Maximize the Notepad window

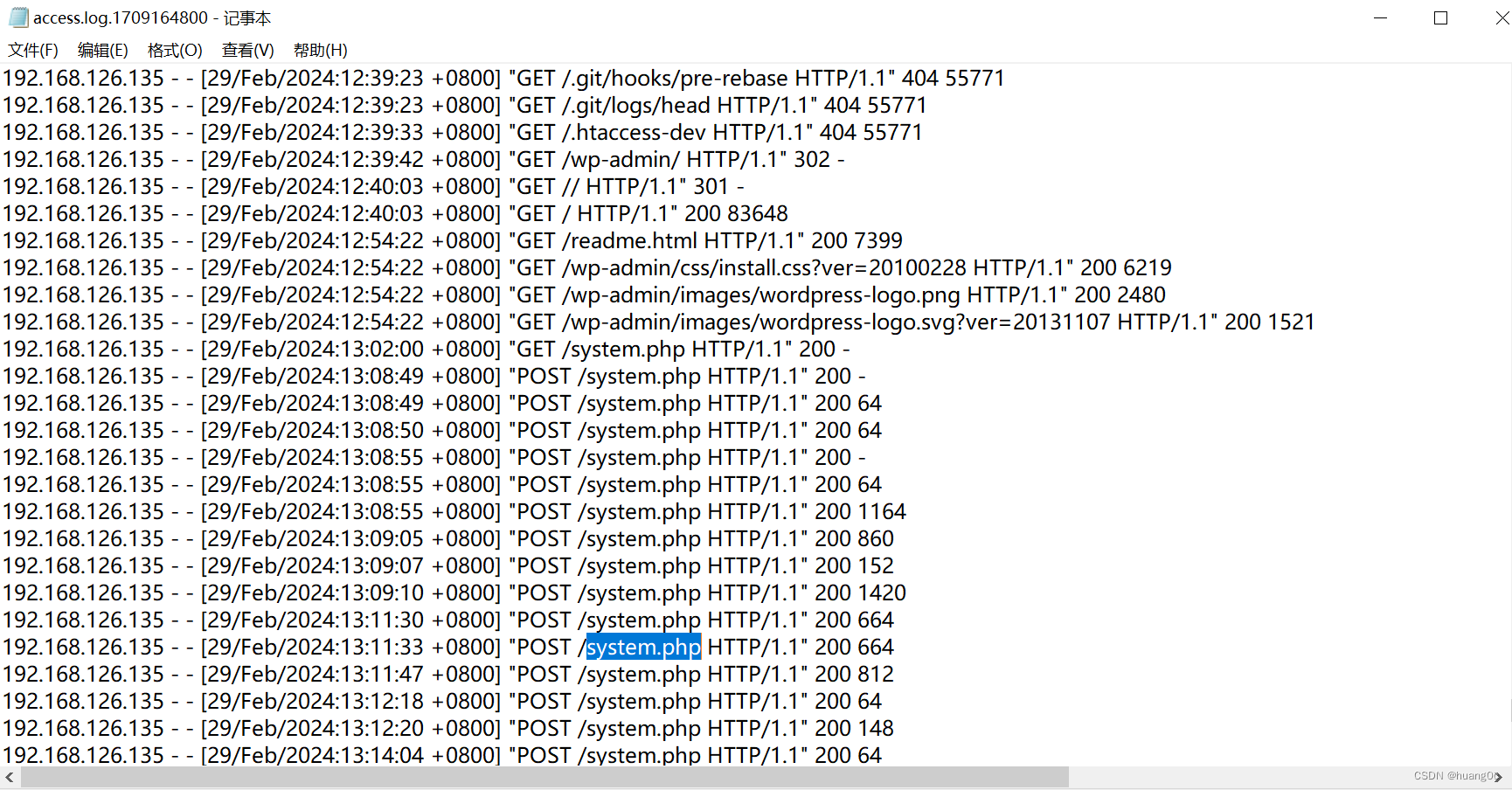[x=1441, y=17]
